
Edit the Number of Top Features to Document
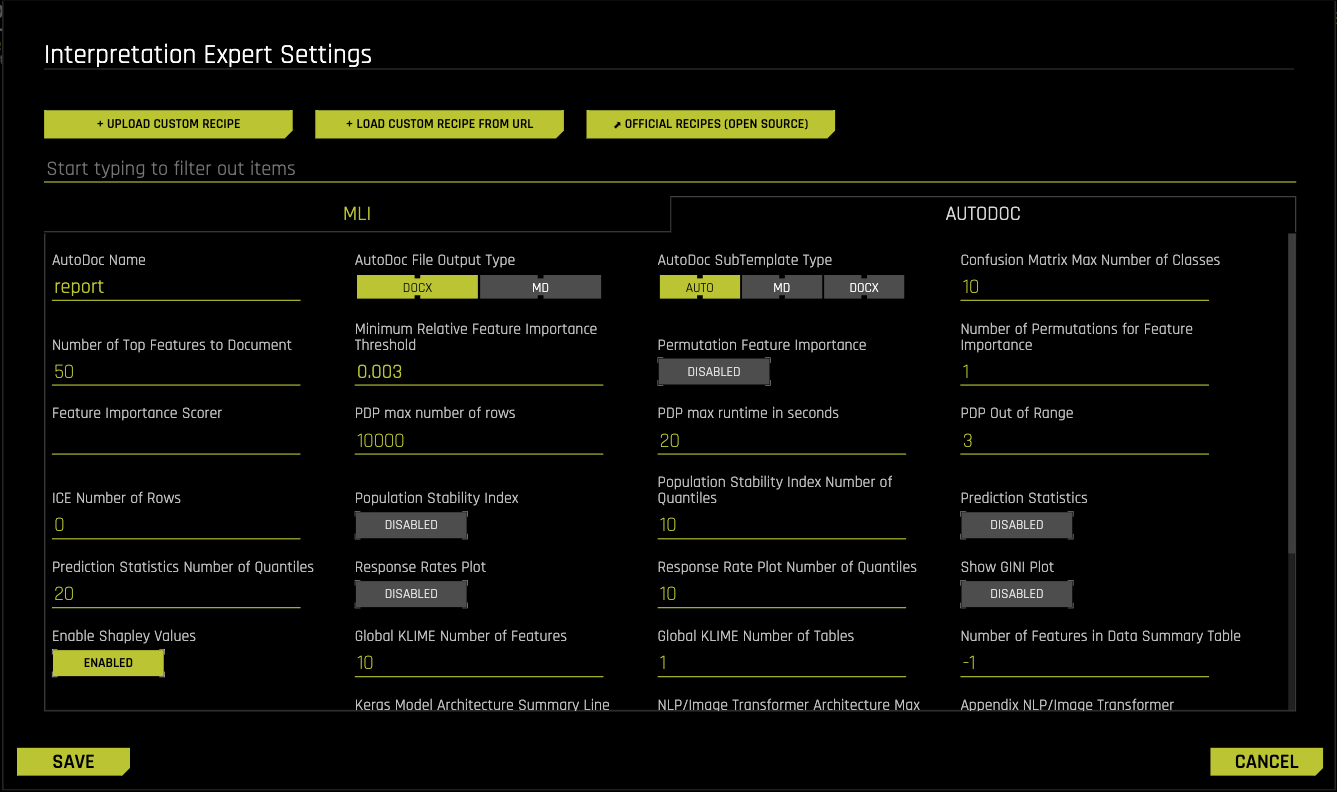pos(176,371)
